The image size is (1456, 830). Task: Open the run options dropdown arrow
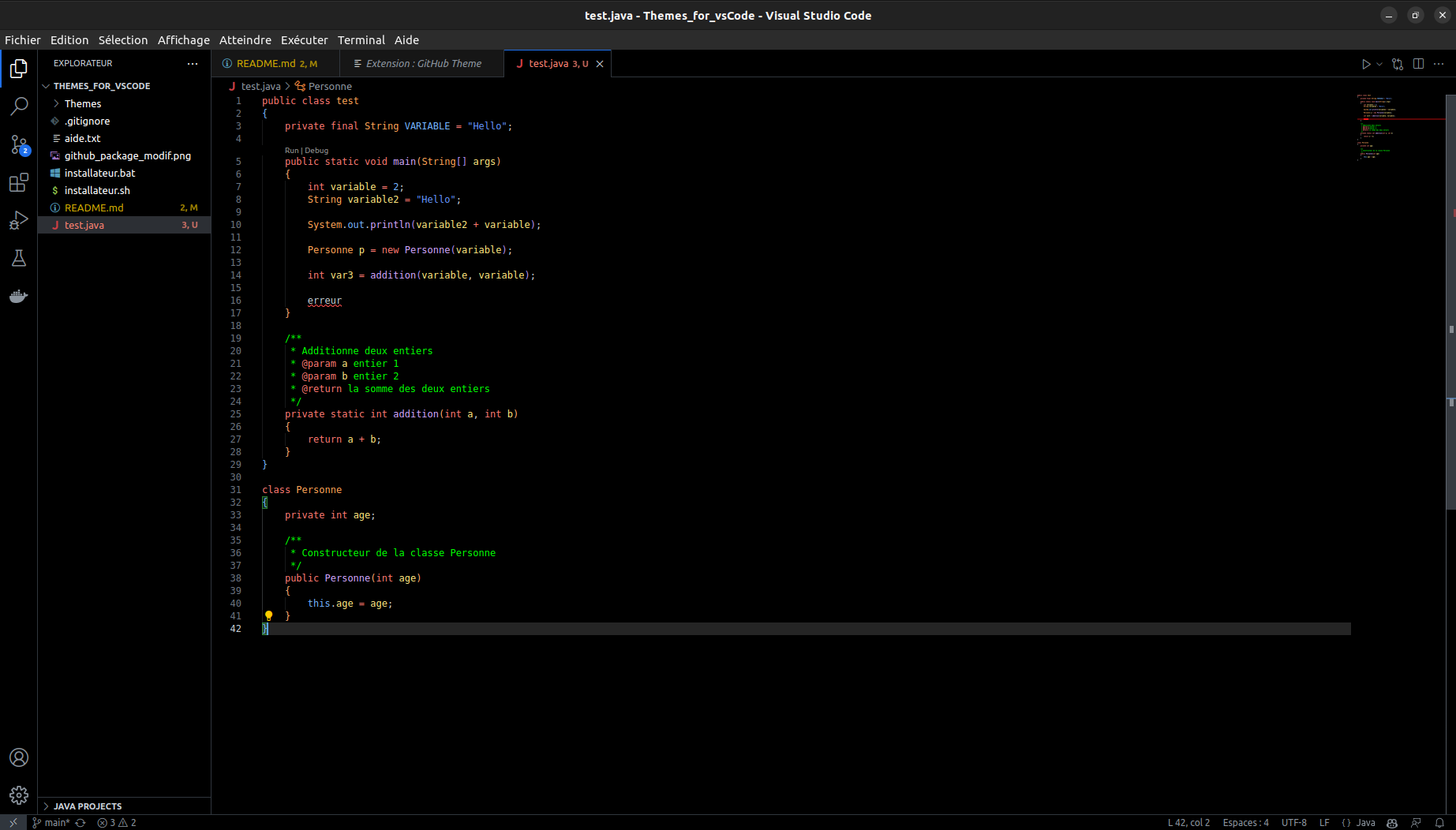[x=1379, y=64]
